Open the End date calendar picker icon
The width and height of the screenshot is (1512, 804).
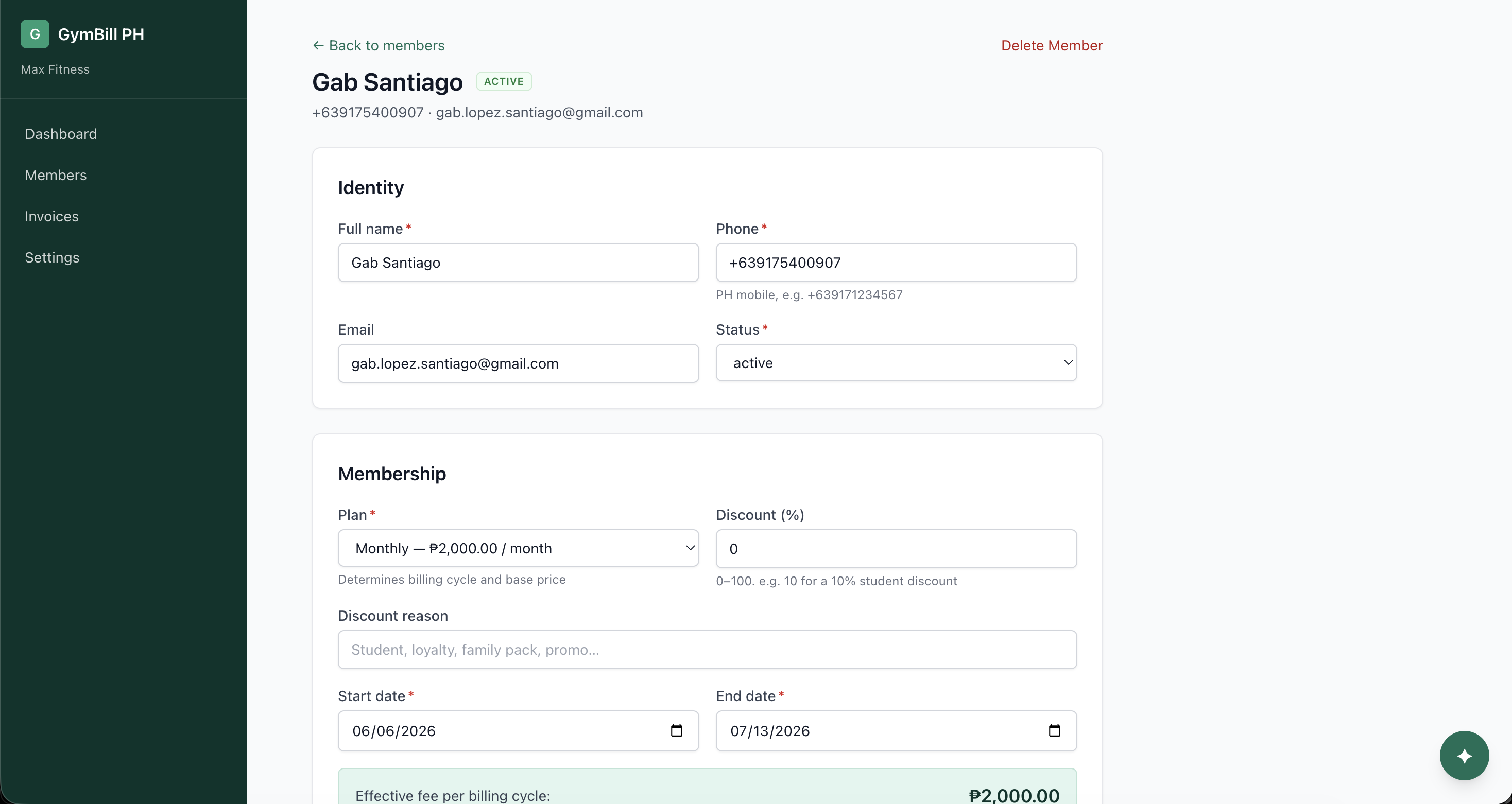click(x=1054, y=730)
